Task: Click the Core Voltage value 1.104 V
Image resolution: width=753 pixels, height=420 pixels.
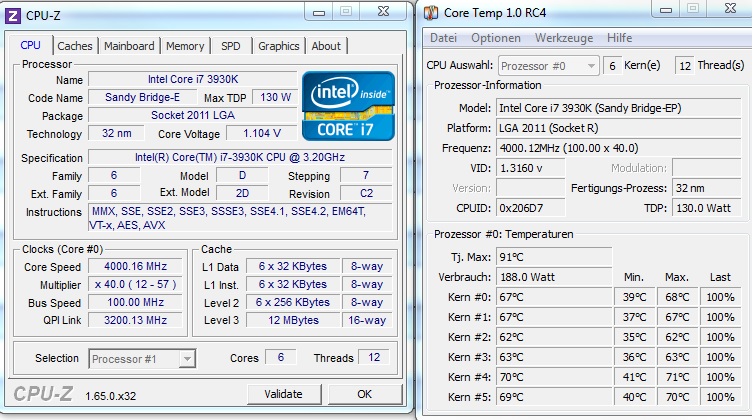Action: (x=262, y=133)
